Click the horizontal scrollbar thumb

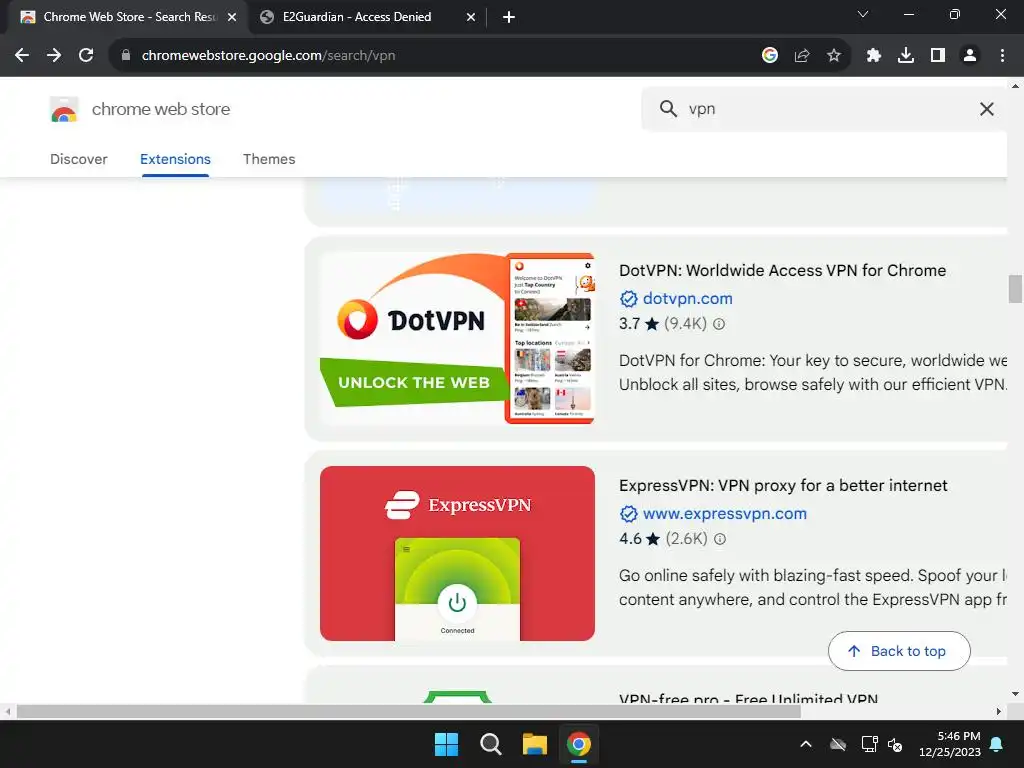409,711
